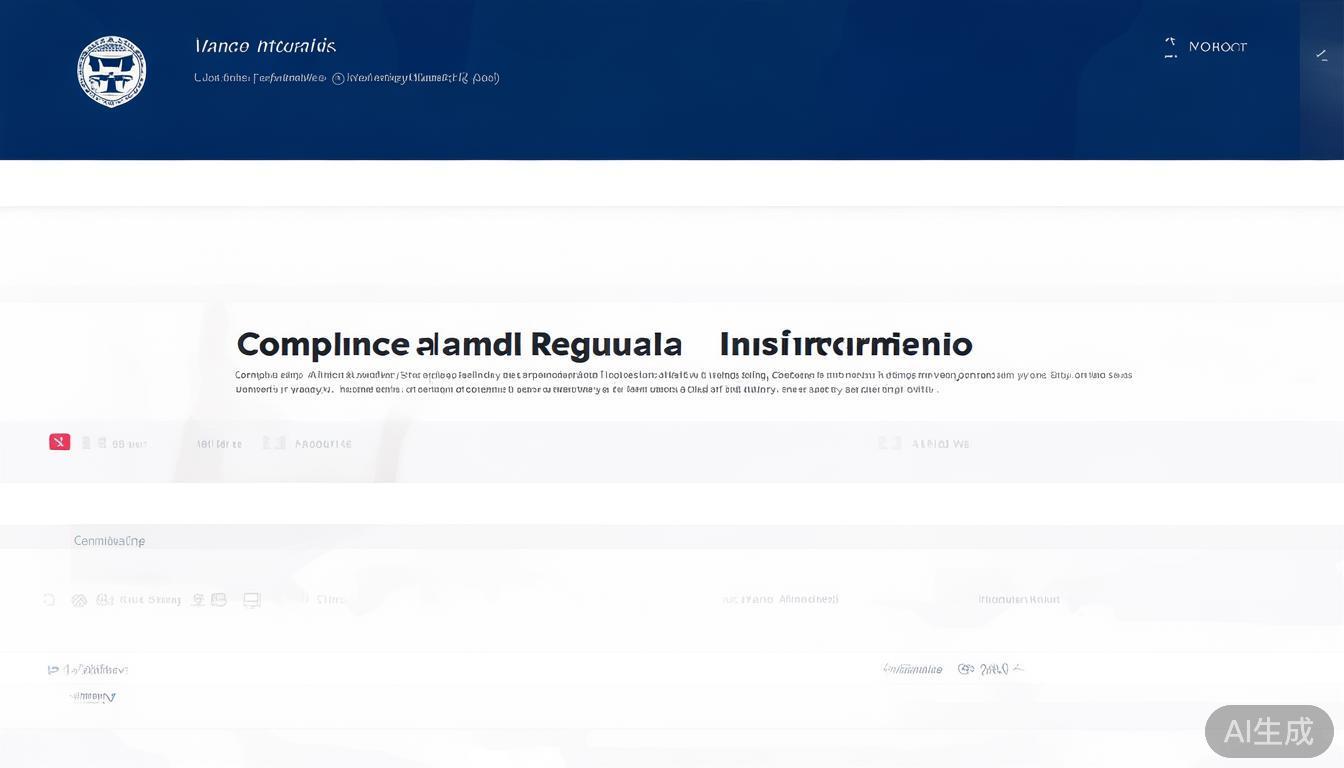The width and height of the screenshot is (1344, 768).
Task: Click the card icon left of the monitor icon
Action: click(219, 600)
